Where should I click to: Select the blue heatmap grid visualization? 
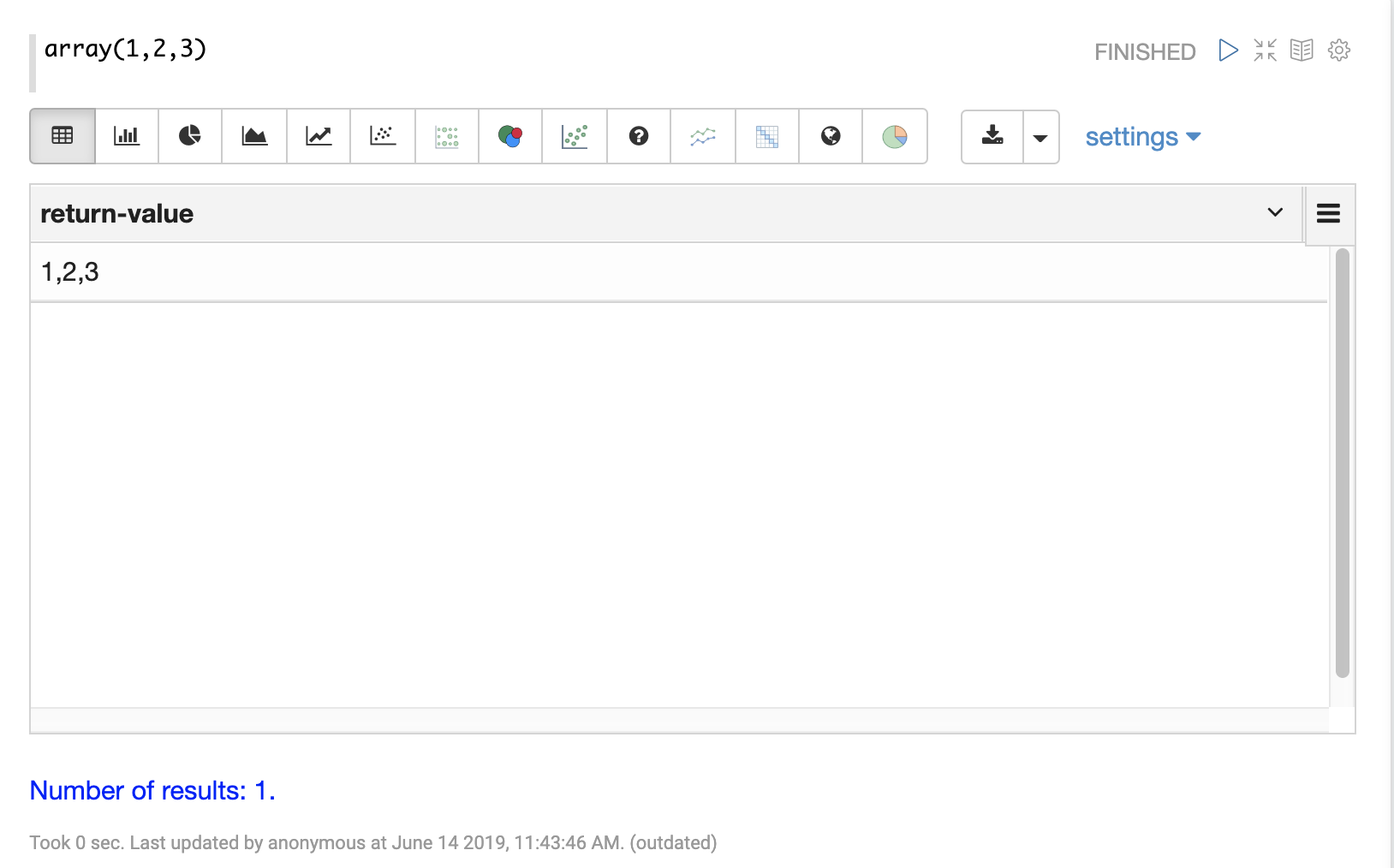click(767, 136)
